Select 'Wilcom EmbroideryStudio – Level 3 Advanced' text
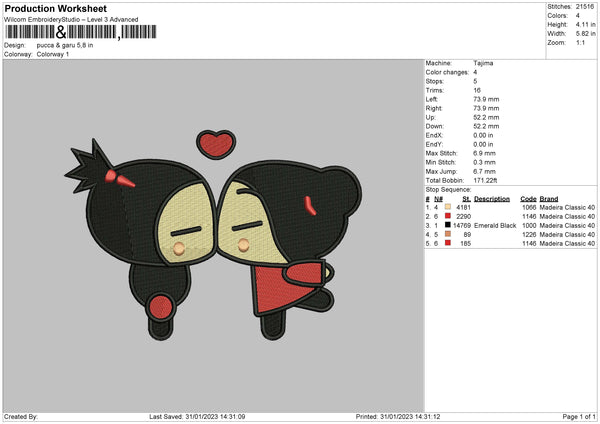The image size is (600, 424). (x=71, y=20)
